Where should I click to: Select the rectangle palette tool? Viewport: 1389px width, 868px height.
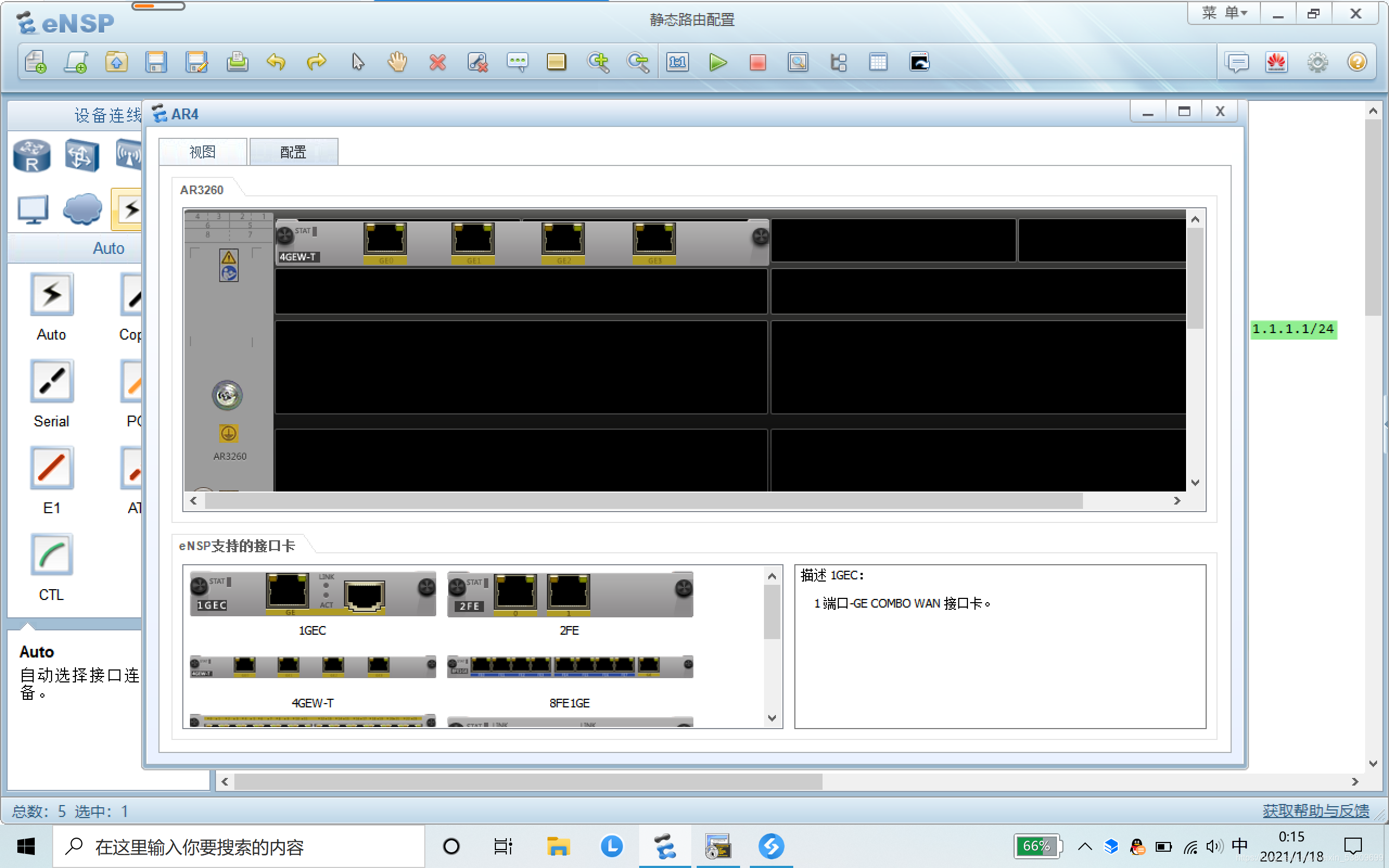556,62
